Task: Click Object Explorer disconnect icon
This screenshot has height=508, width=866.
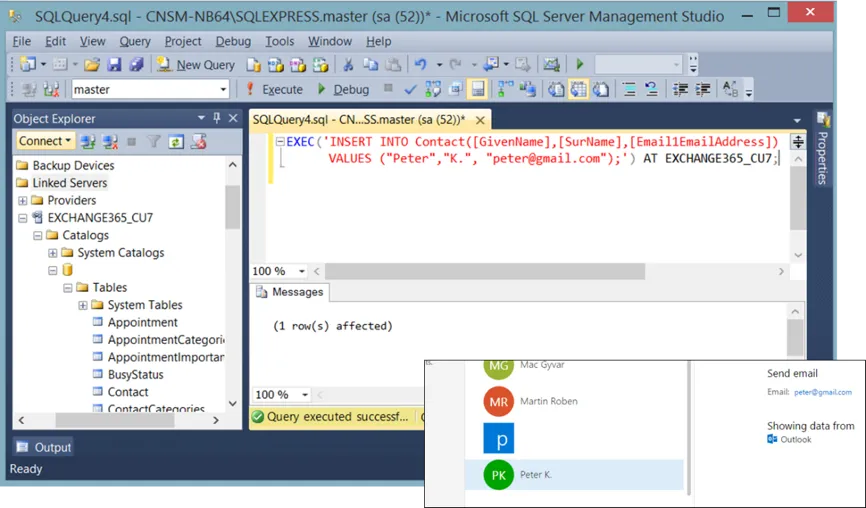Action: (110, 142)
